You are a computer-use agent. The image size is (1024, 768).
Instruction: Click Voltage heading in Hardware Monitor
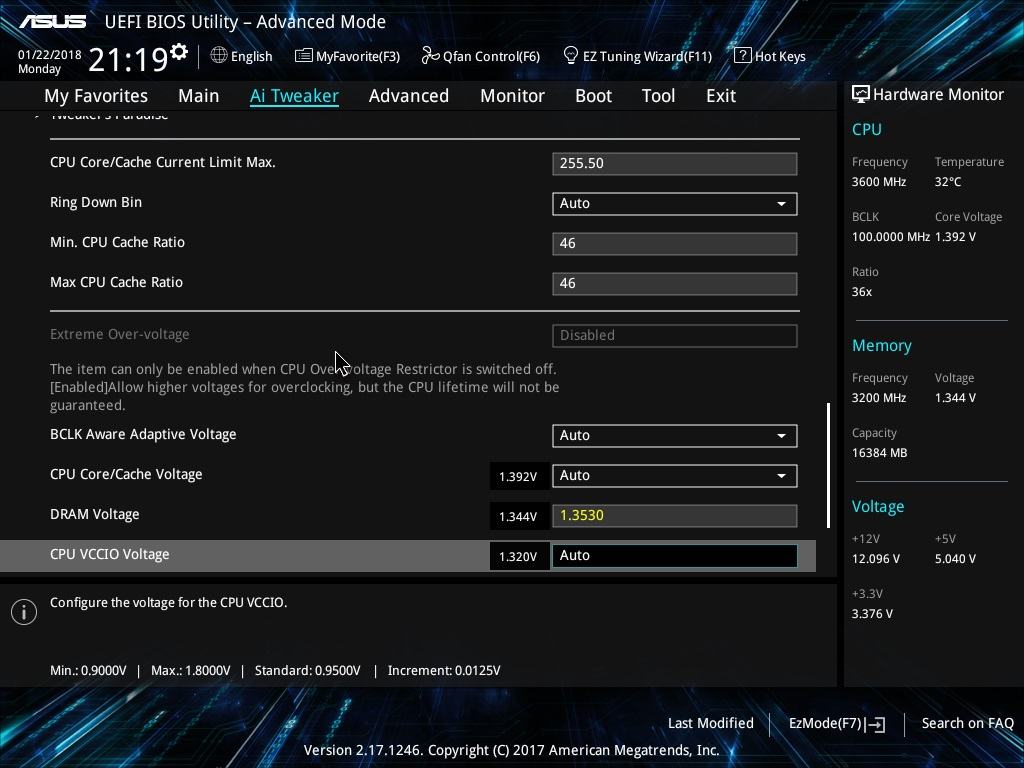878,507
